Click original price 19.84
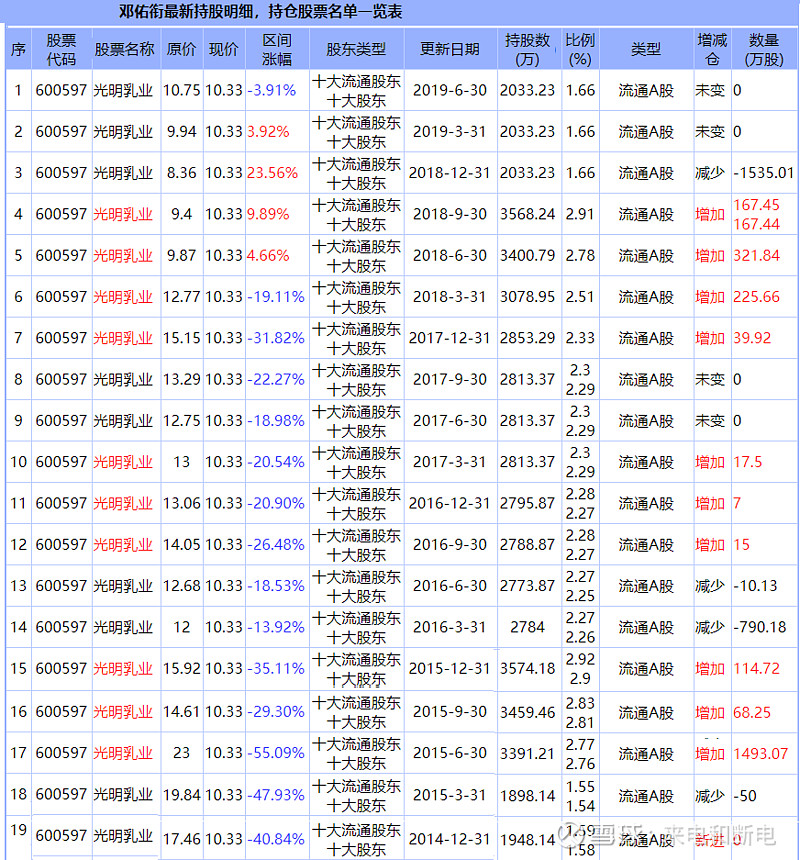 [x=181, y=795]
